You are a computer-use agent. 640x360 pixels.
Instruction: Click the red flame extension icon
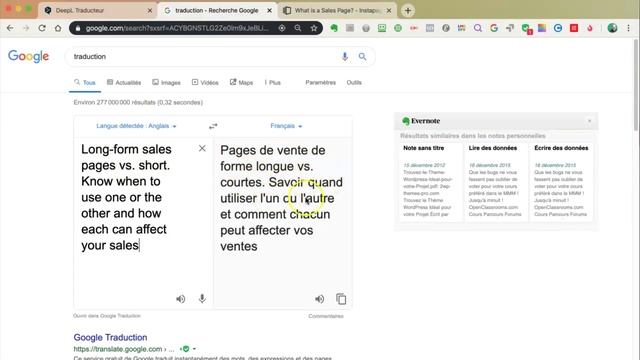(590, 28)
